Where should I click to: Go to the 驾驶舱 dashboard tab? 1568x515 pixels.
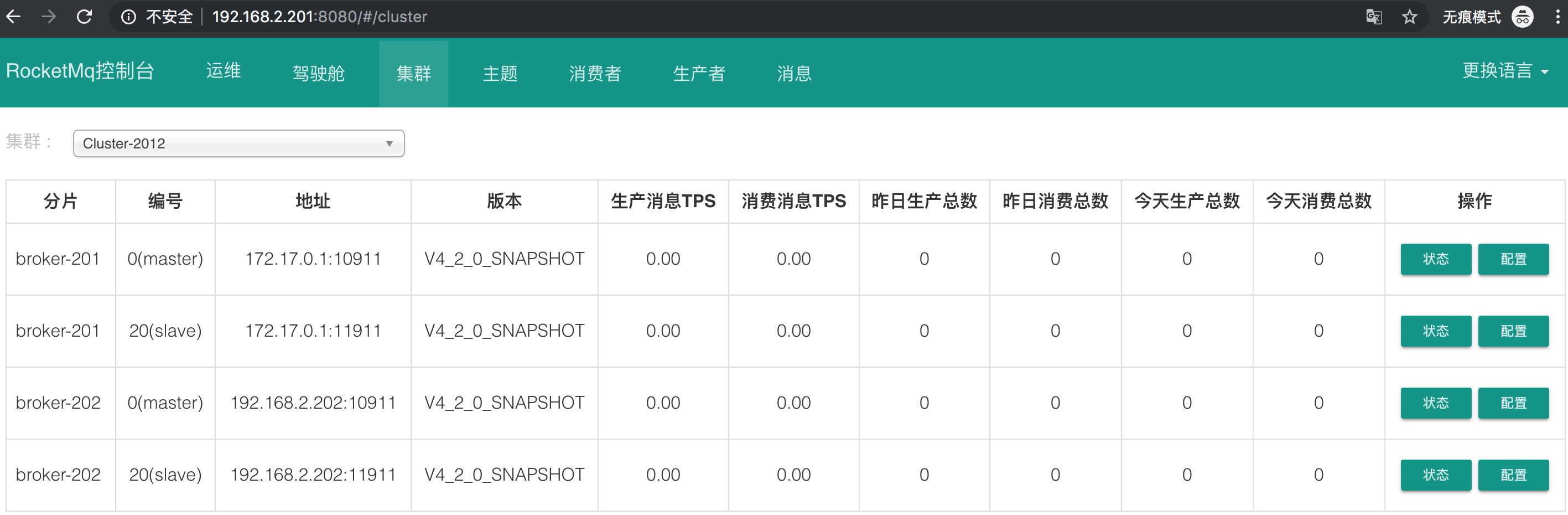[x=318, y=74]
